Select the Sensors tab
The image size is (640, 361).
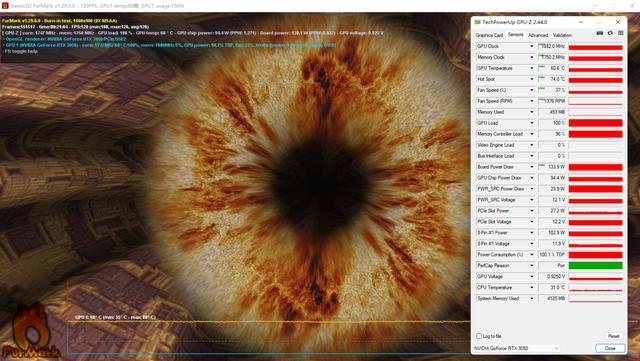point(515,35)
